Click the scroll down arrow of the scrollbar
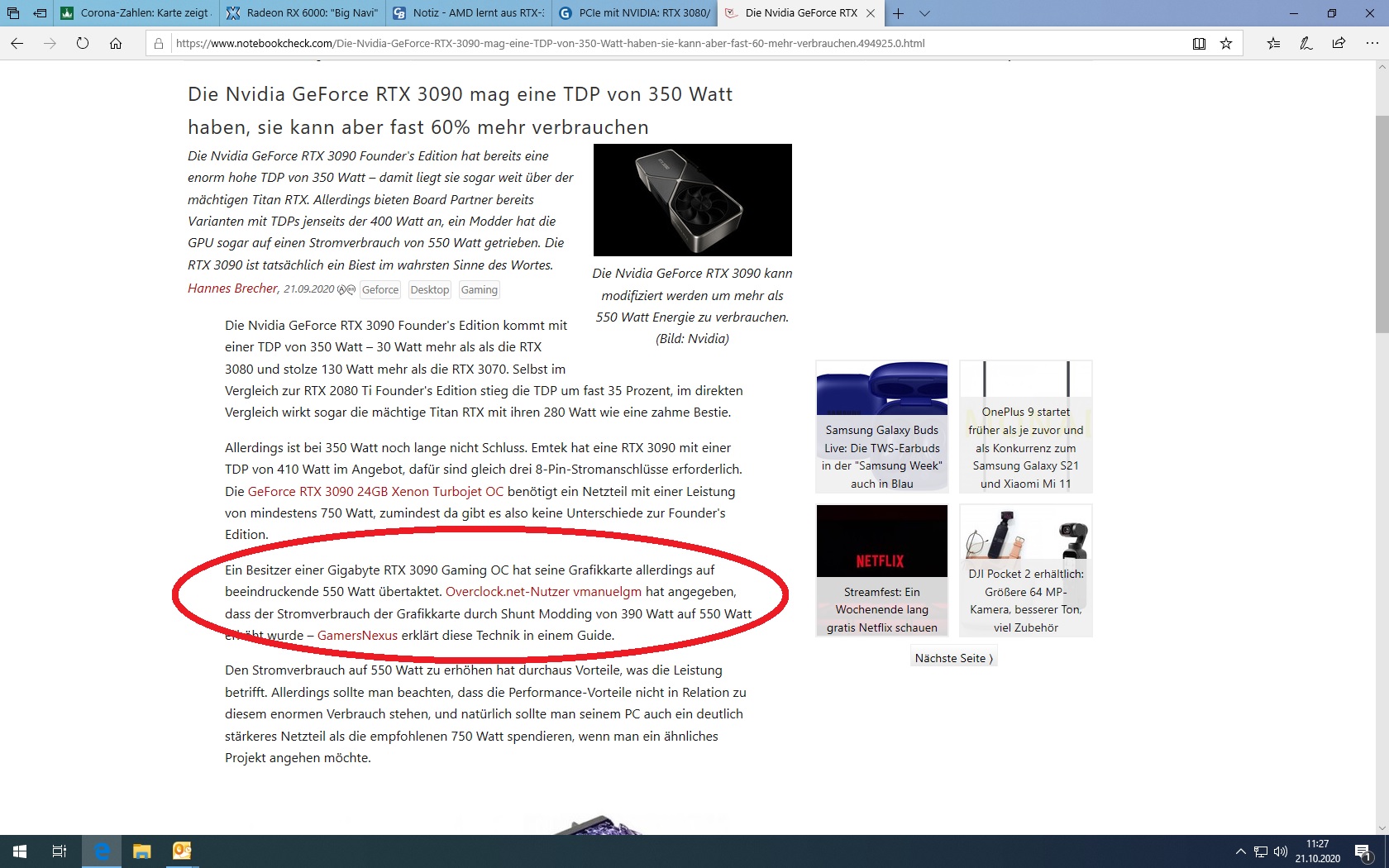Viewport: 1389px width, 868px height. pos(1382,827)
